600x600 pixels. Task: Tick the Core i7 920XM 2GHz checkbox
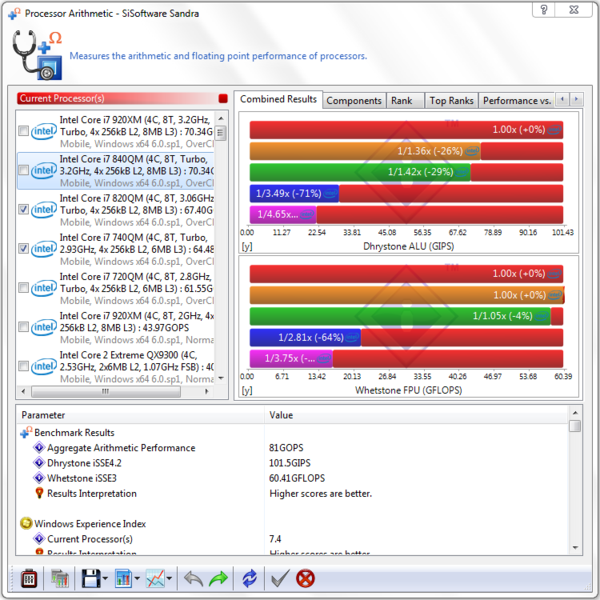(23, 327)
